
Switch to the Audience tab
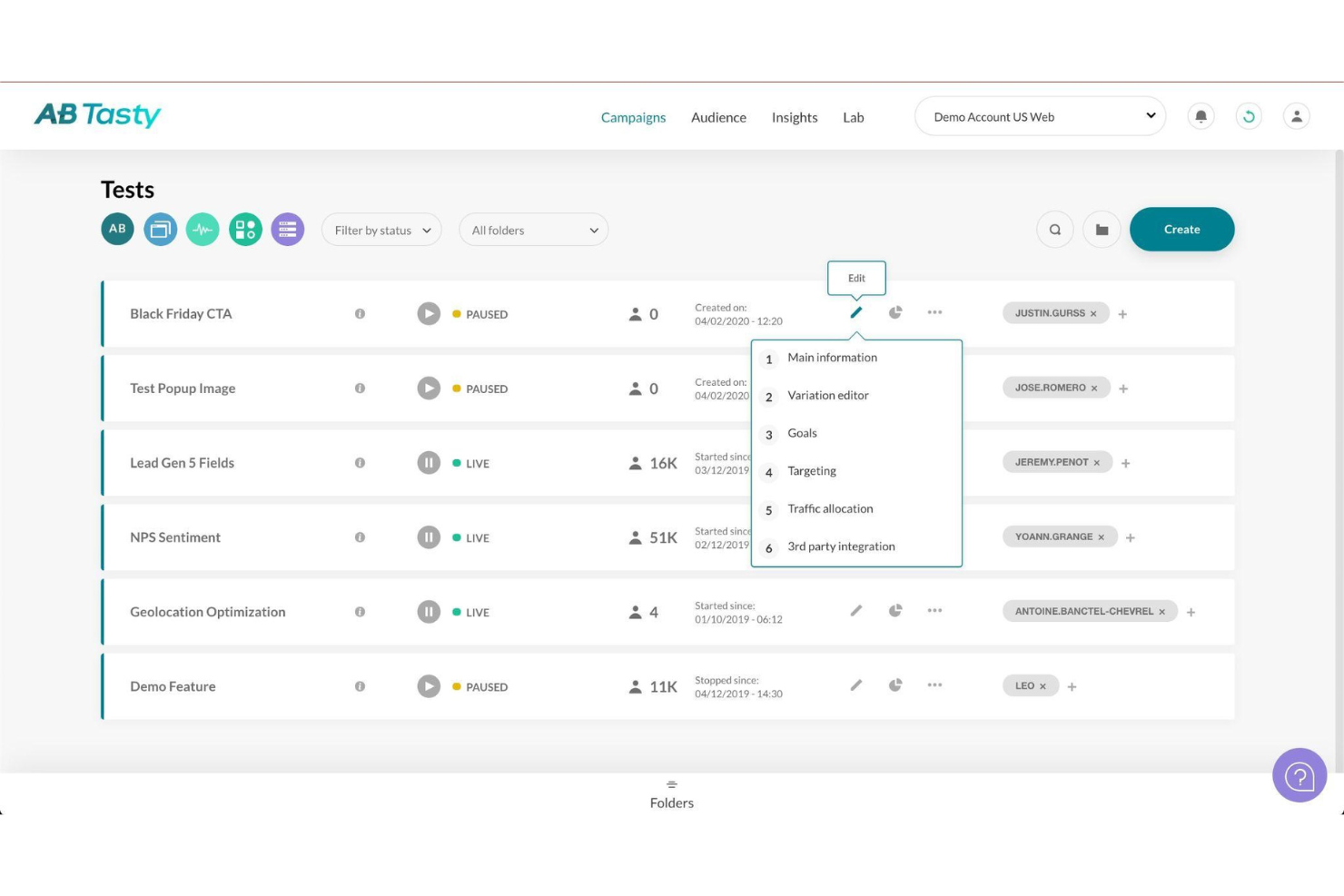718,117
